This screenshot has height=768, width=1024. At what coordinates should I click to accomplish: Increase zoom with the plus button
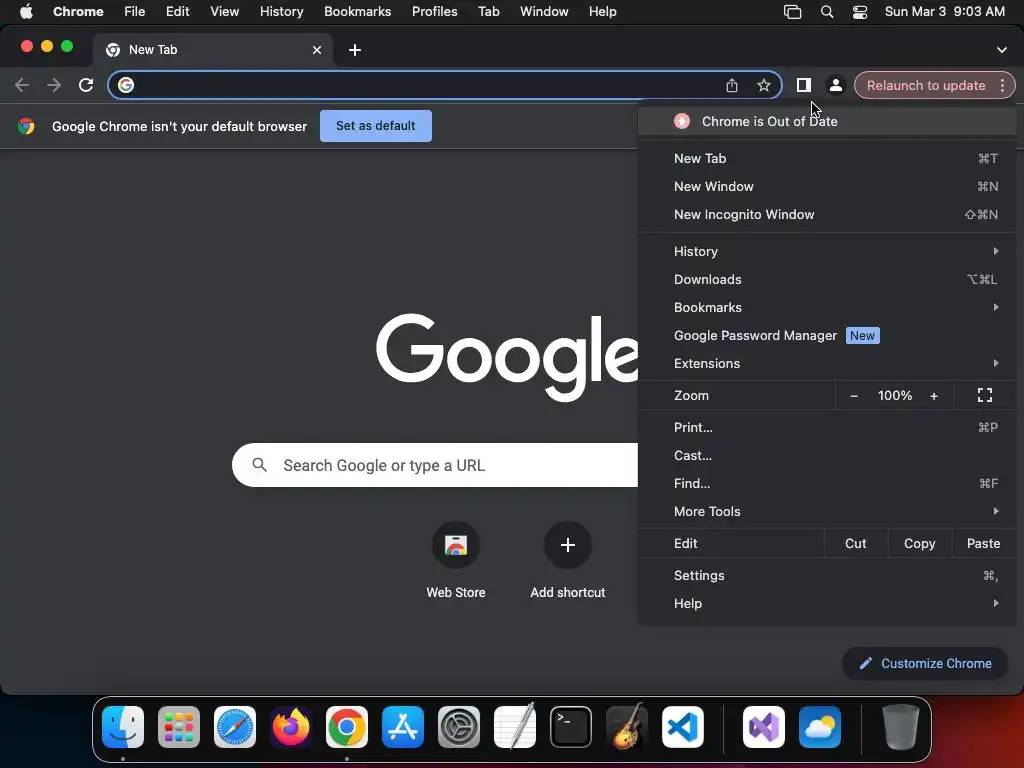point(934,396)
